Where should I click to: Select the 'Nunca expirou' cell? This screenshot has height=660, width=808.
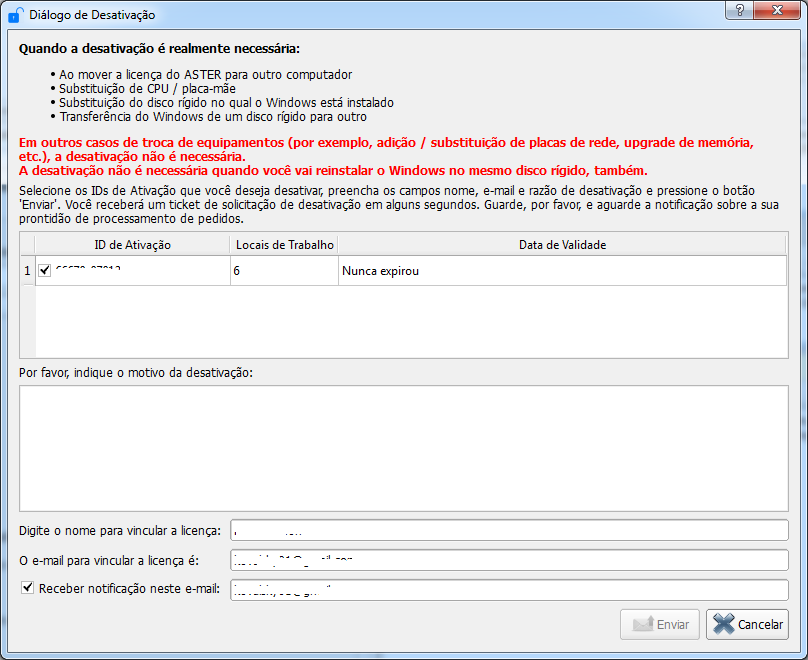[x=562, y=270]
